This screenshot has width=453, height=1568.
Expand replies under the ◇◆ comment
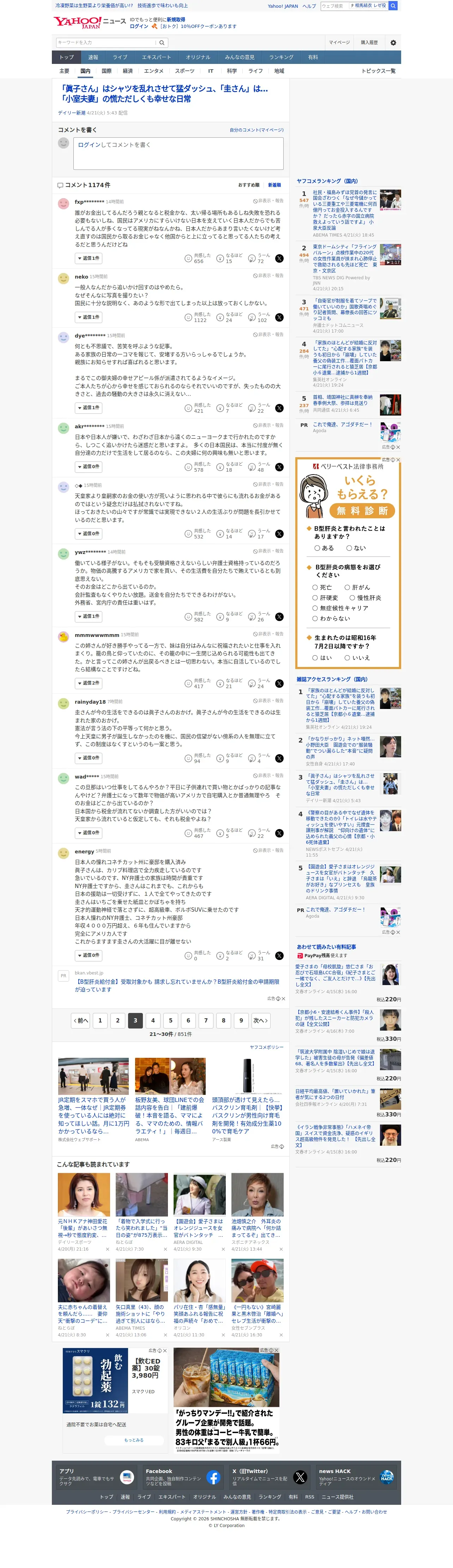(x=88, y=535)
